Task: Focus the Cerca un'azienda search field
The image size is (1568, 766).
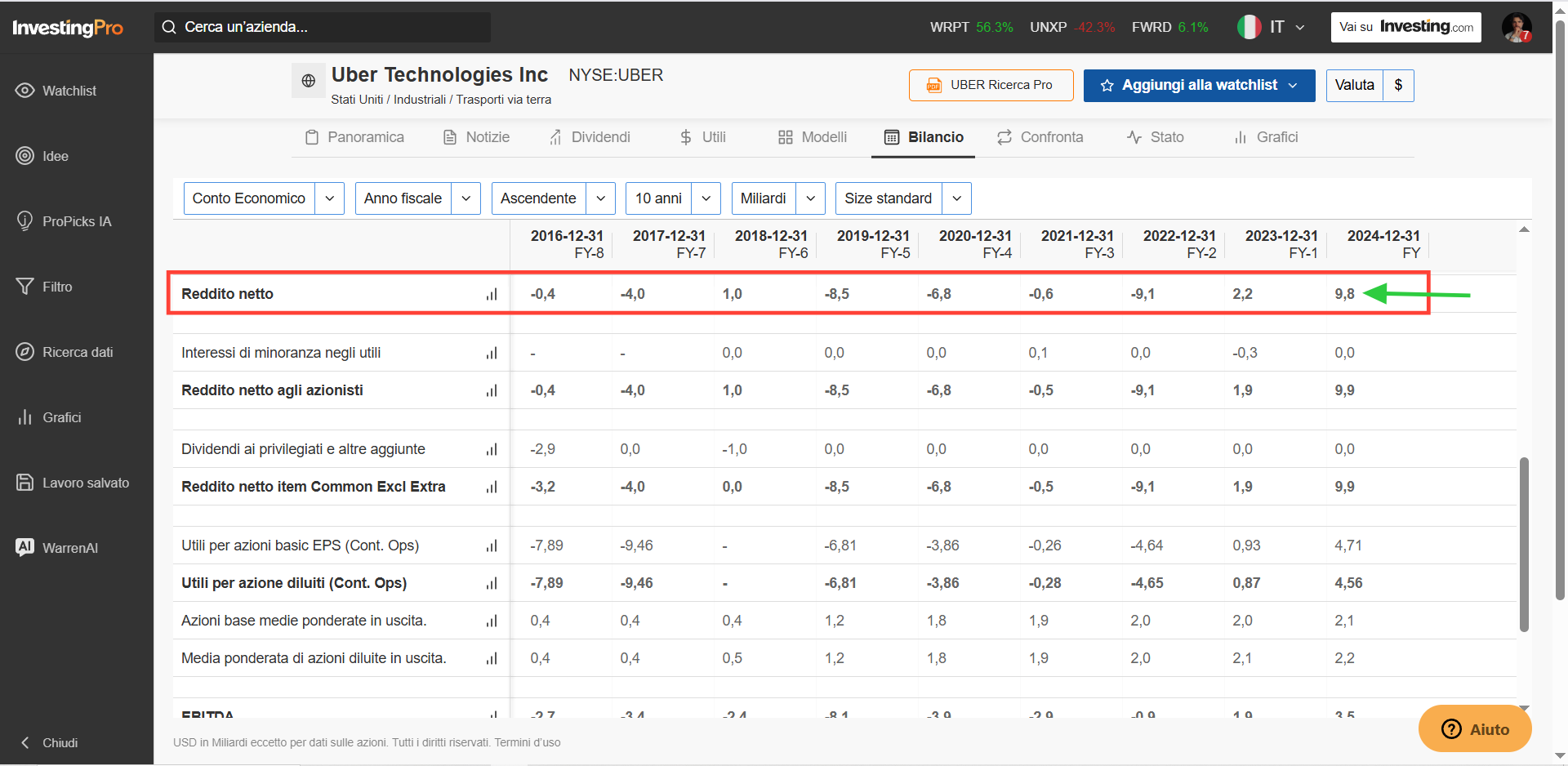Action: pos(323,27)
